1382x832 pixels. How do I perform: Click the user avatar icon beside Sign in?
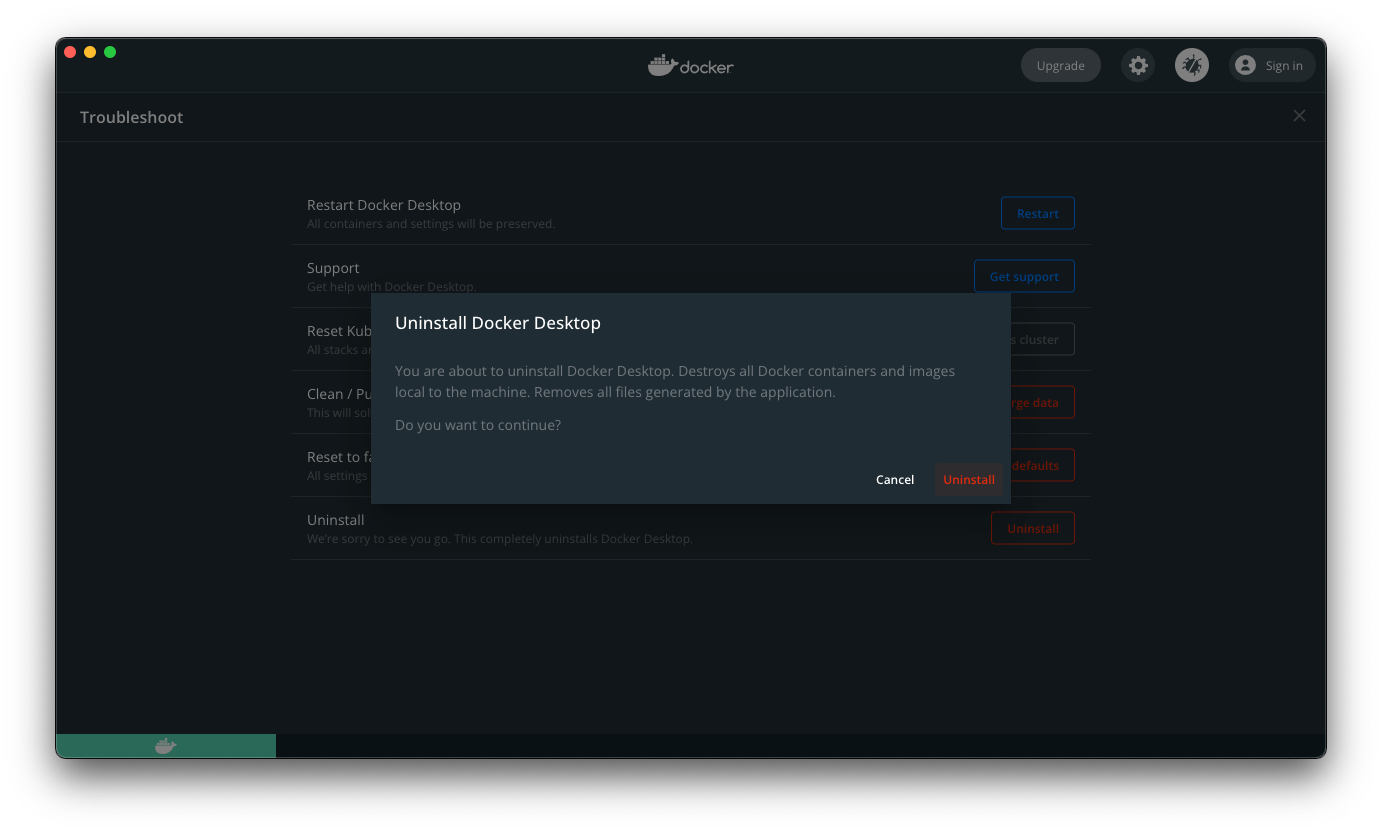pyautogui.click(x=1245, y=66)
